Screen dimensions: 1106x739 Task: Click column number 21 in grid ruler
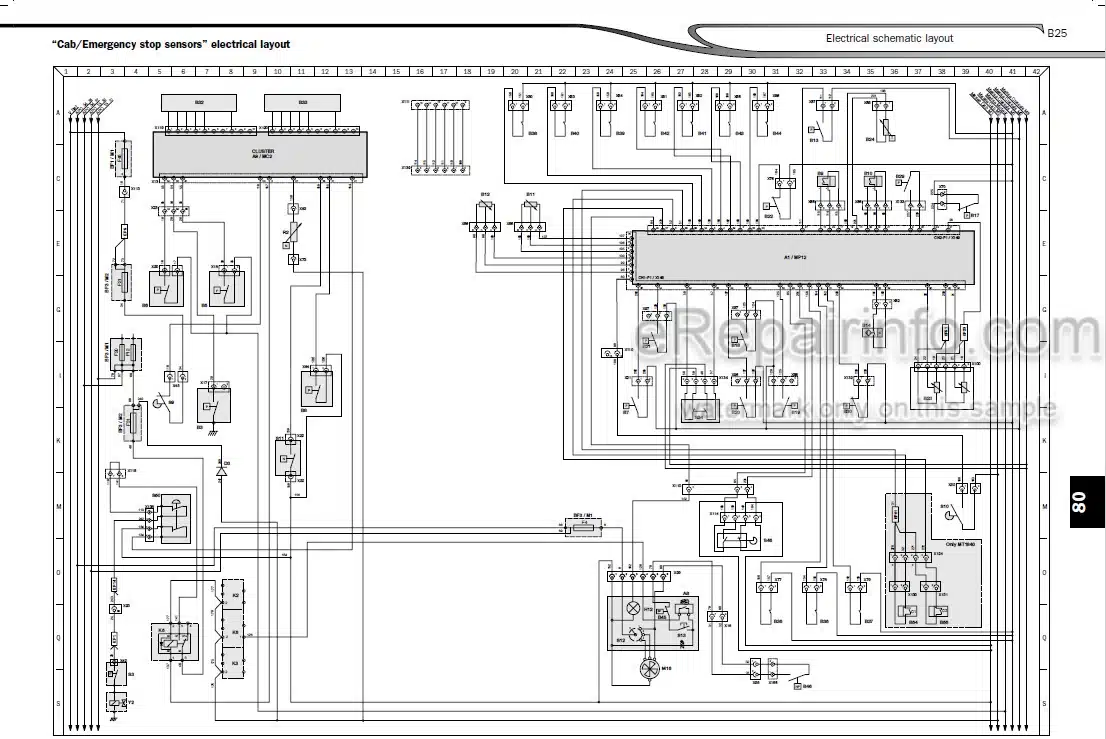(538, 71)
